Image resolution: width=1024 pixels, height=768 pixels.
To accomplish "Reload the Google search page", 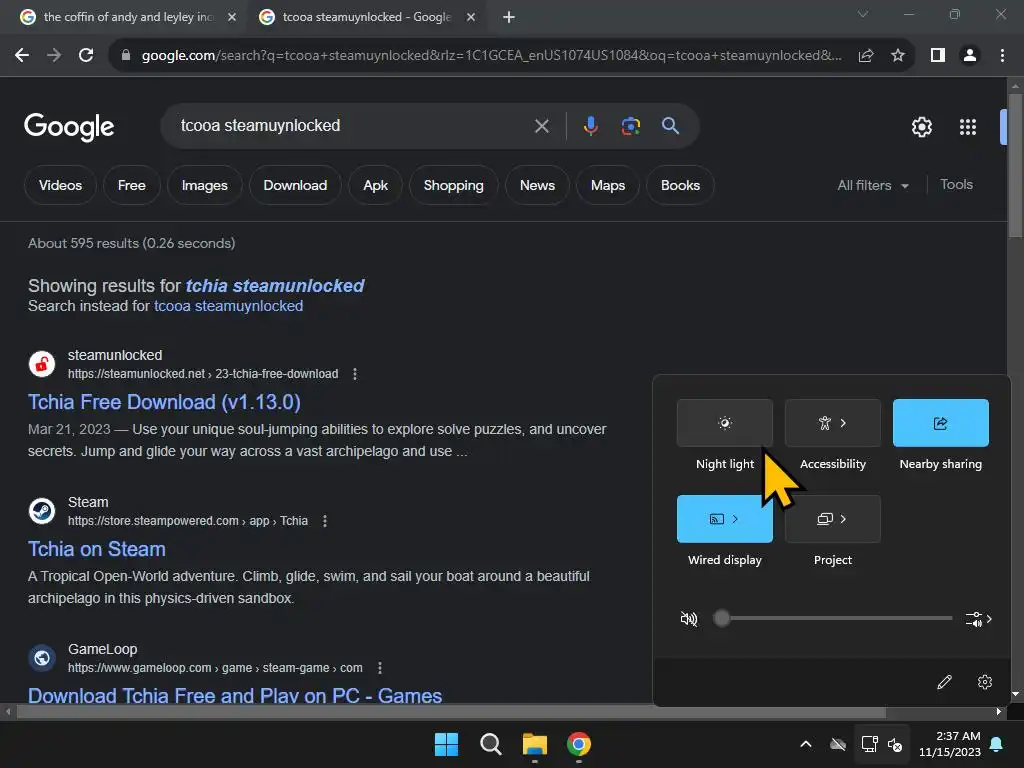I will point(86,56).
